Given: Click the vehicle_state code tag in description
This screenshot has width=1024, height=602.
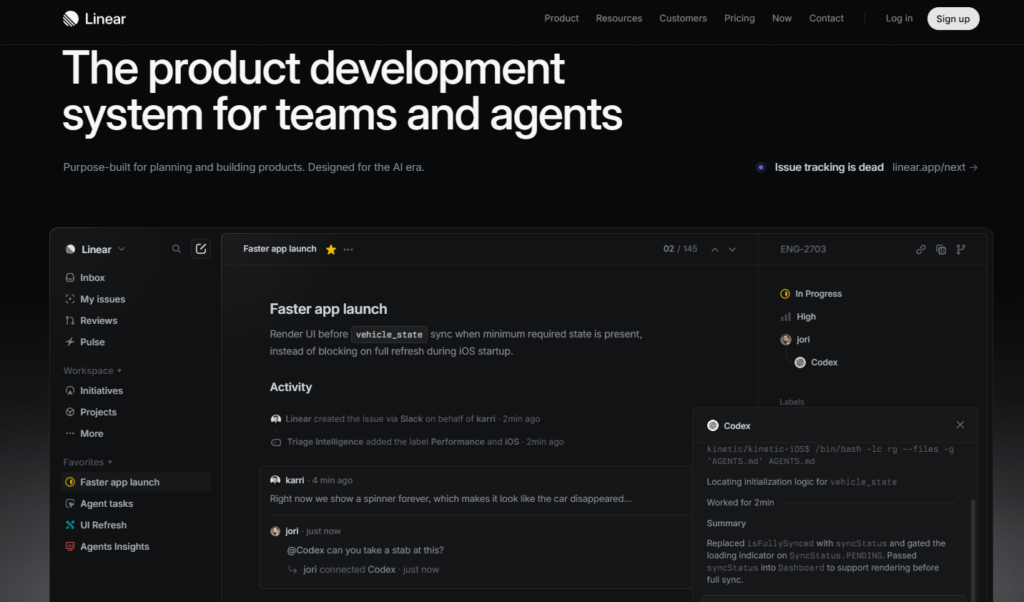Looking at the screenshot, I should pyautogui.click(x=389, y=334).
